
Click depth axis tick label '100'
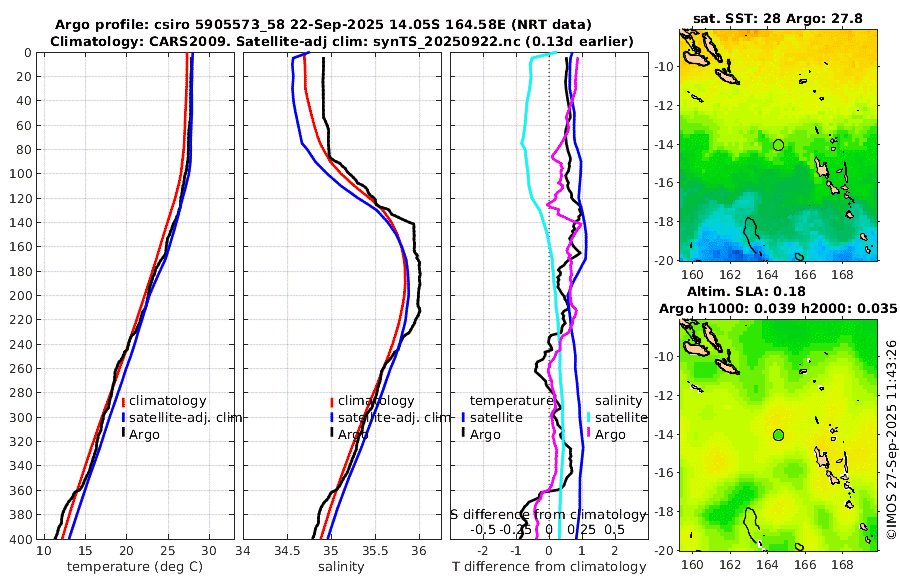click(x=20, y=174)
